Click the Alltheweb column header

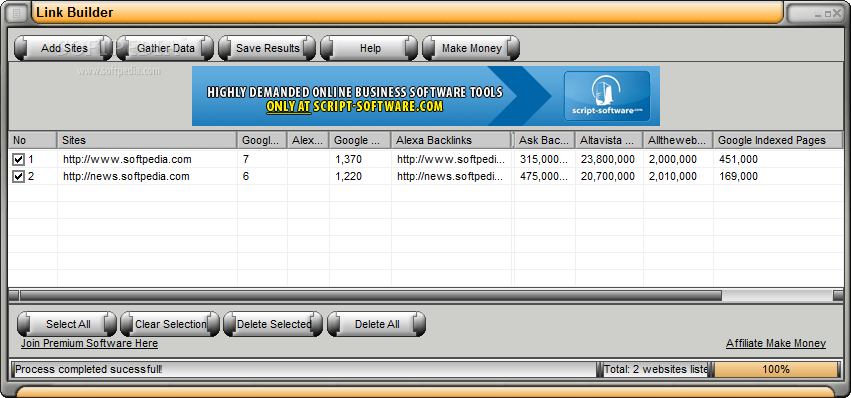coord(678,140)
